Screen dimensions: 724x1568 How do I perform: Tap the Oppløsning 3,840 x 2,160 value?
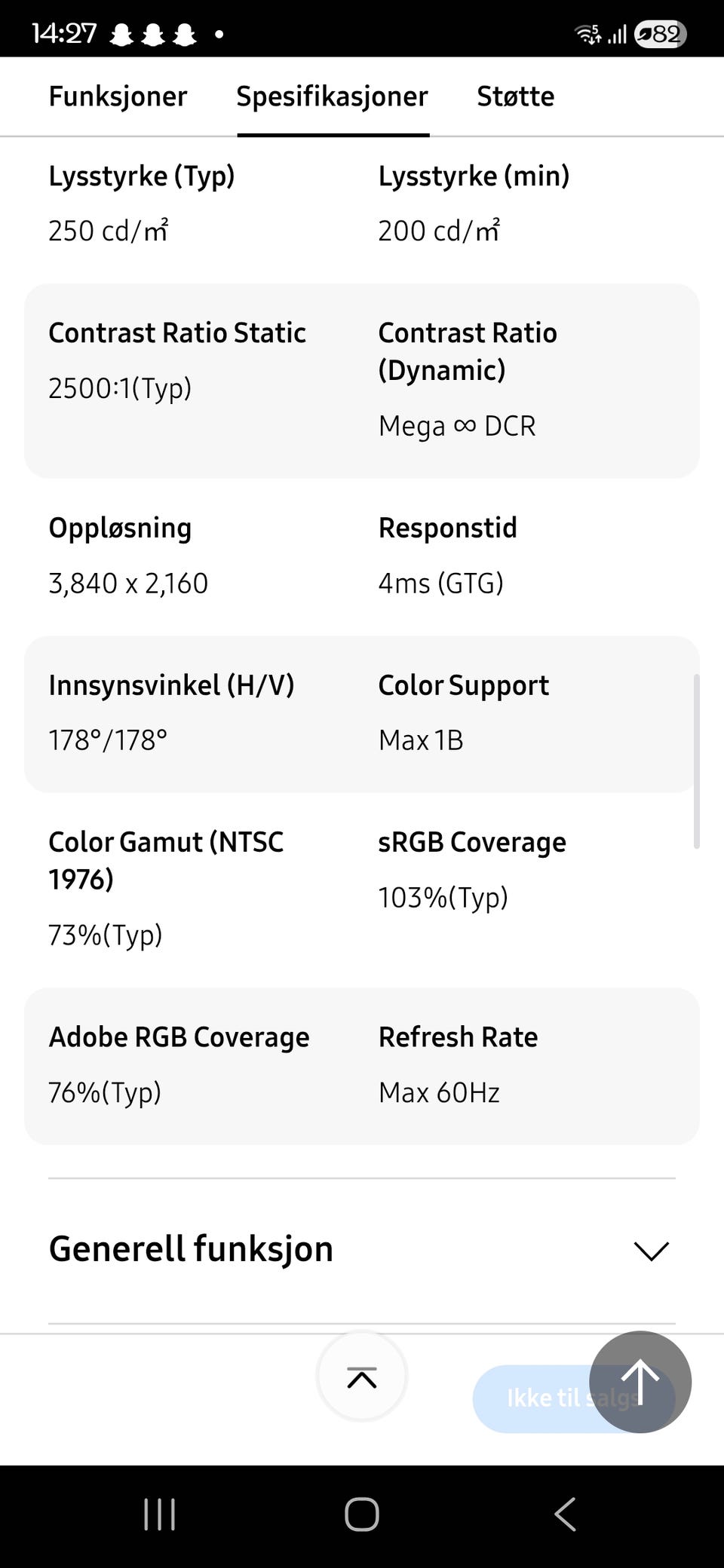tap(128, 583)
